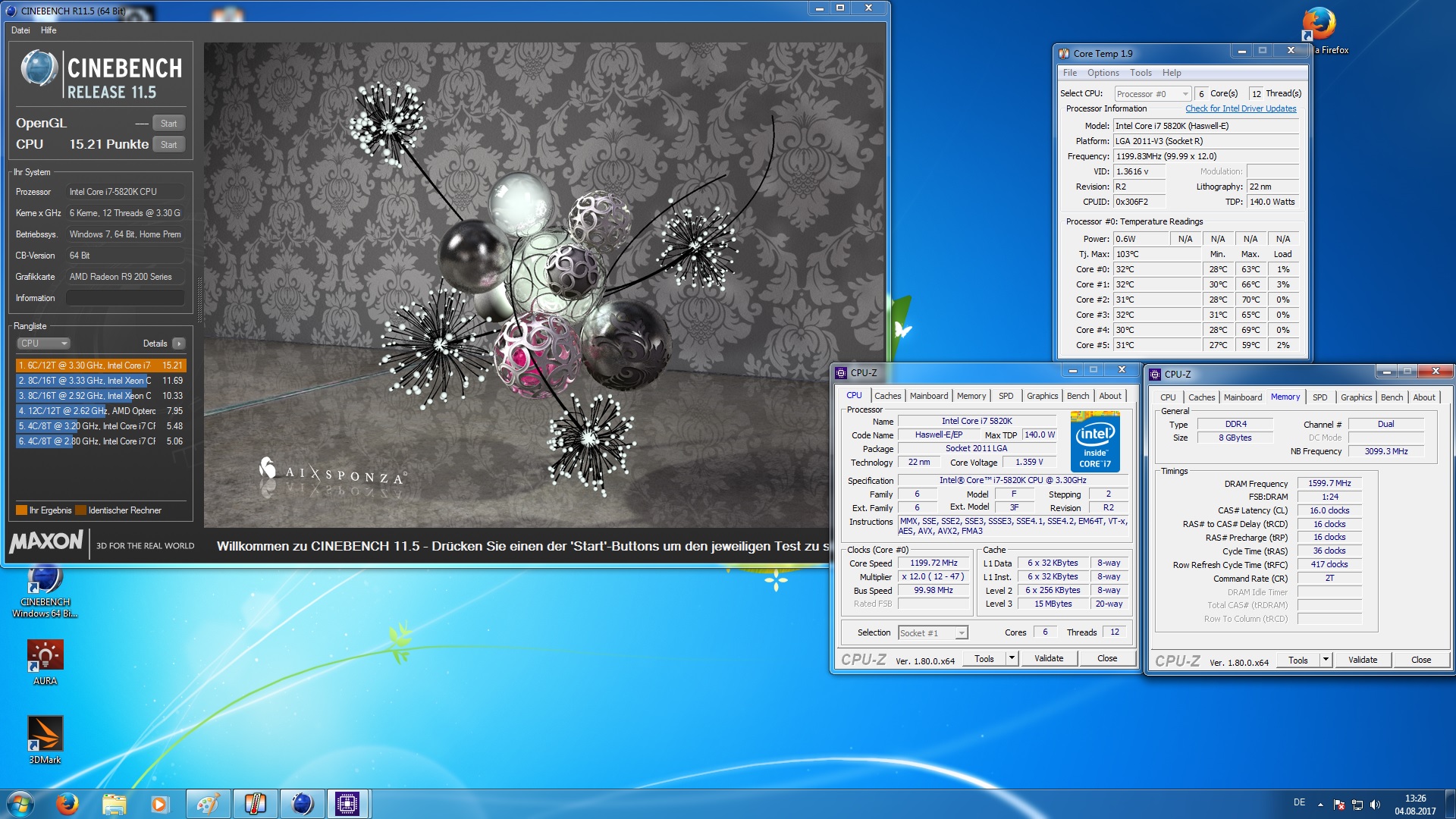Image resolution: width=1456 pixels, height=819 pixels.
Task: Start the OpenGL benchmark test
Action: 168,124
